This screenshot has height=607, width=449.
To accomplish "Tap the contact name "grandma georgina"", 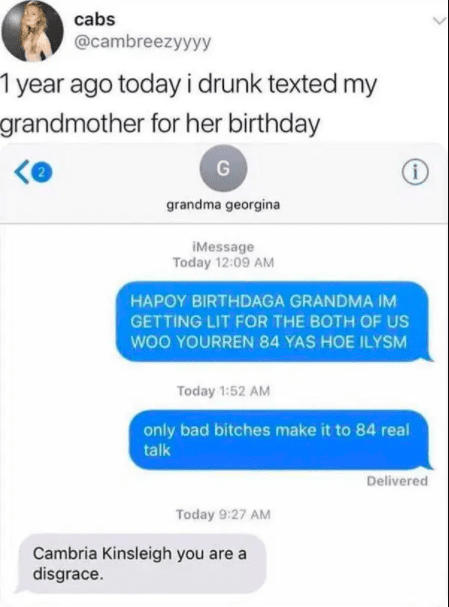I will tap(223, 204).
